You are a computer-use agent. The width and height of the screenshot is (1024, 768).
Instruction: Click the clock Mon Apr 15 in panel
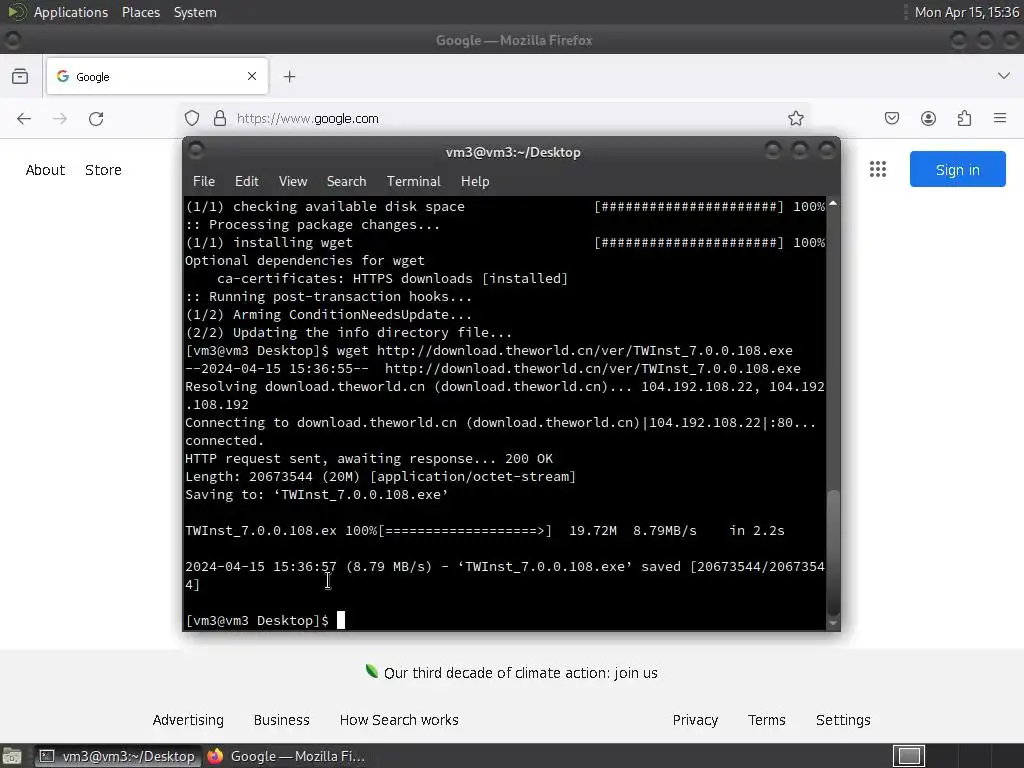pyautogui.click(x=967, y=12)
